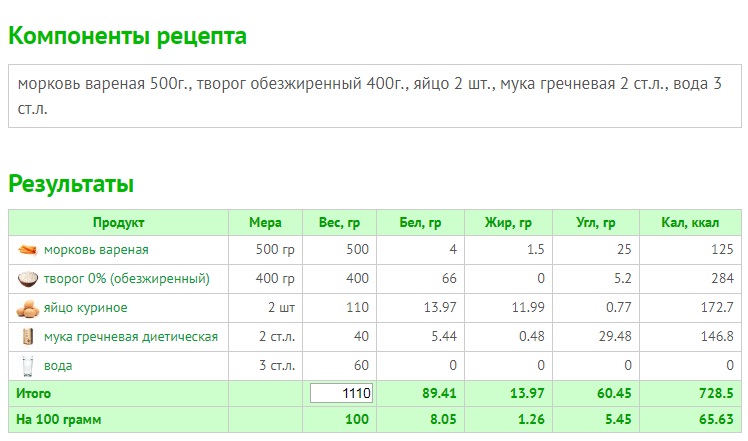Click the per-100g fat value 1.26

point(531,420)
